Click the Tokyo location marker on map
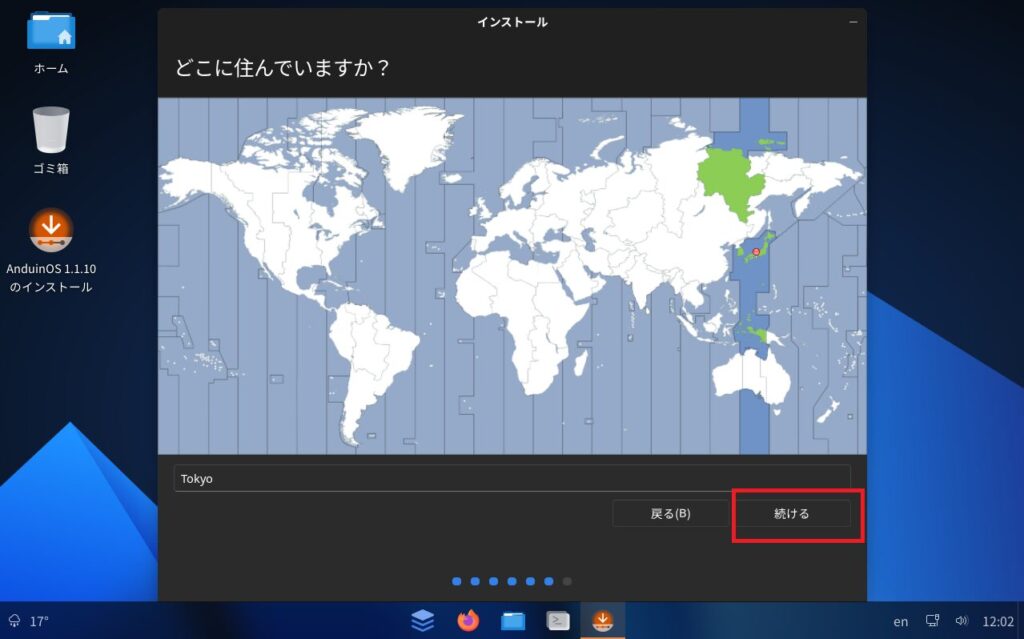The height and width of the screenshot is (639, 1024). coord(756,252)
